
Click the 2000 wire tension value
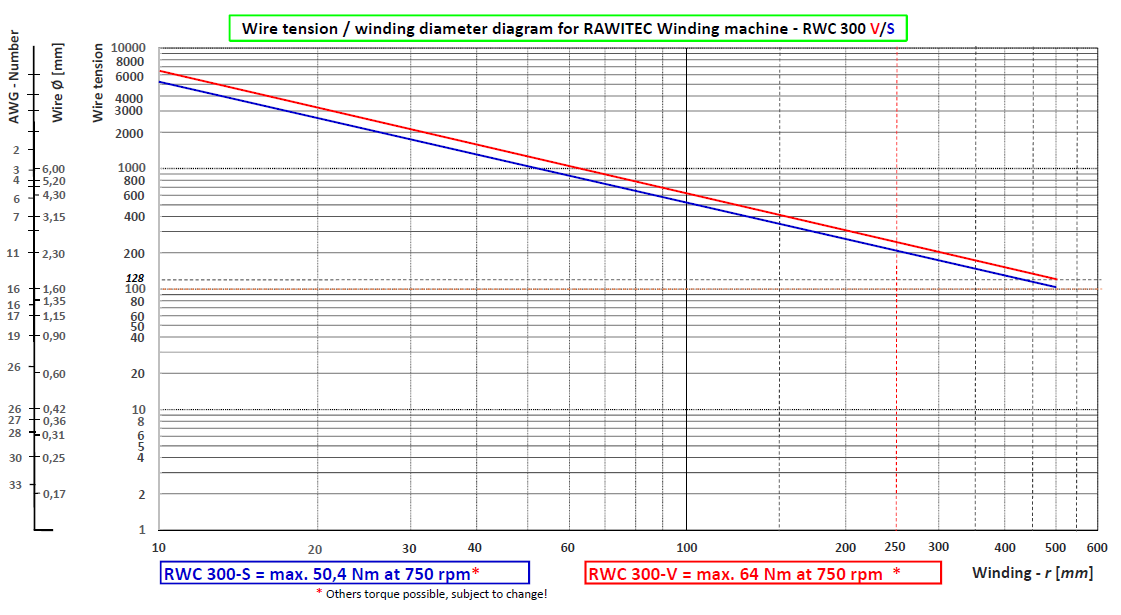coord(129,134)
